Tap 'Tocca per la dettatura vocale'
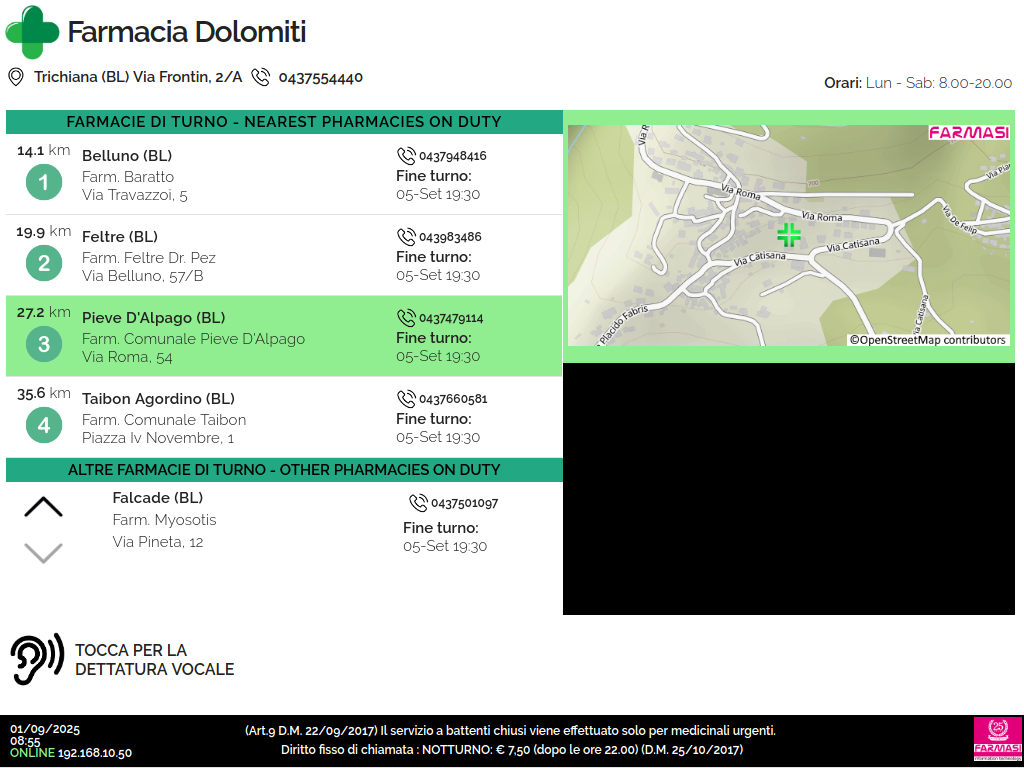 tap(154, 660)
